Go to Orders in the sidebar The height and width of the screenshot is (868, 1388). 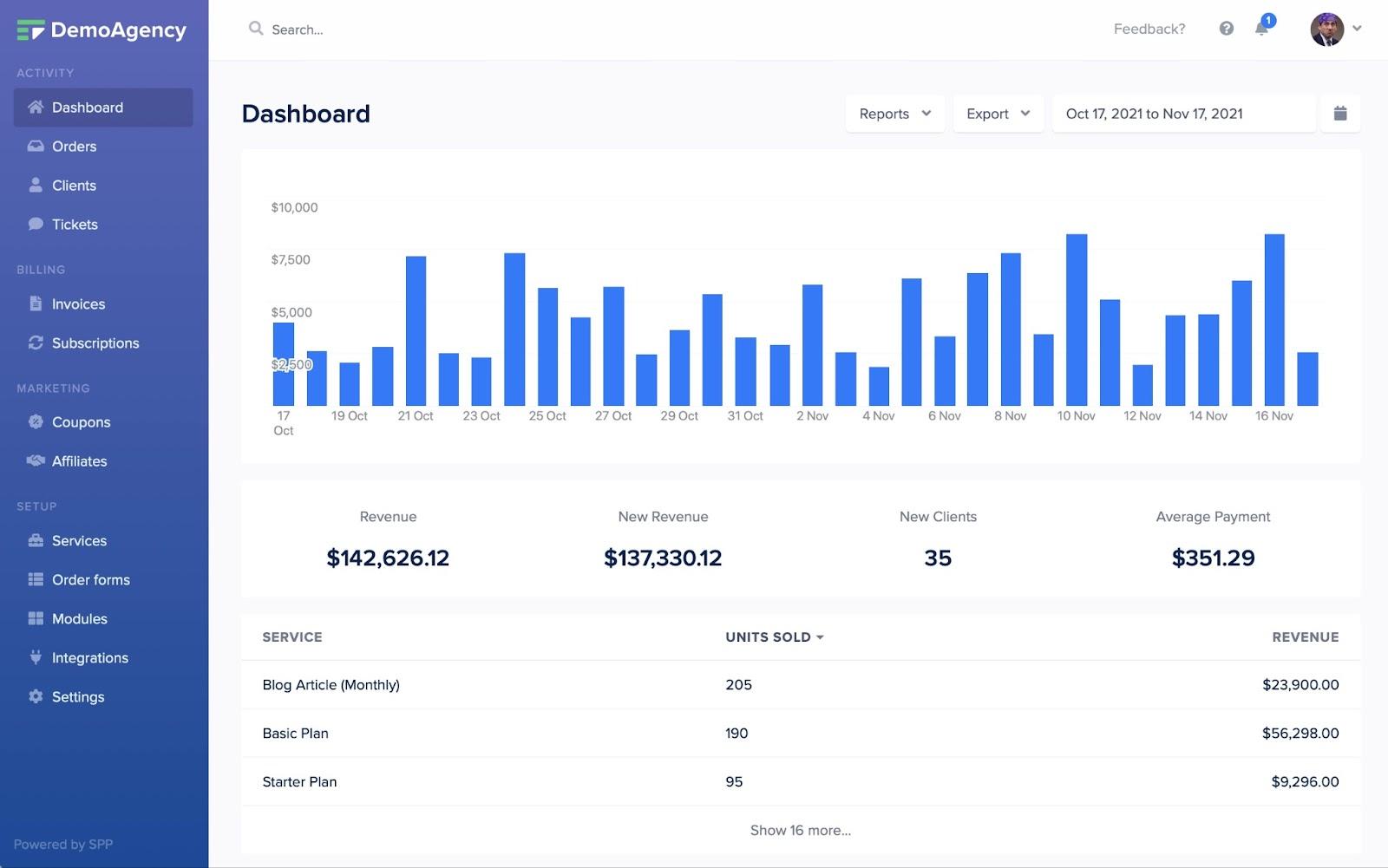[x=74, y=147]
